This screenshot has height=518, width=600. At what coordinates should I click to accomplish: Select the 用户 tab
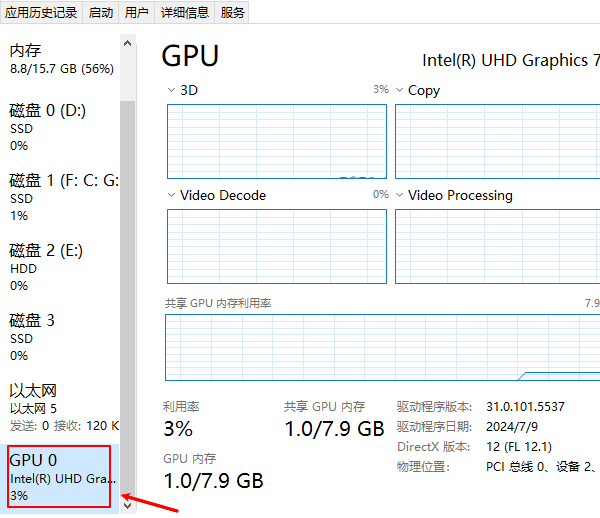[x=136, y=12]
